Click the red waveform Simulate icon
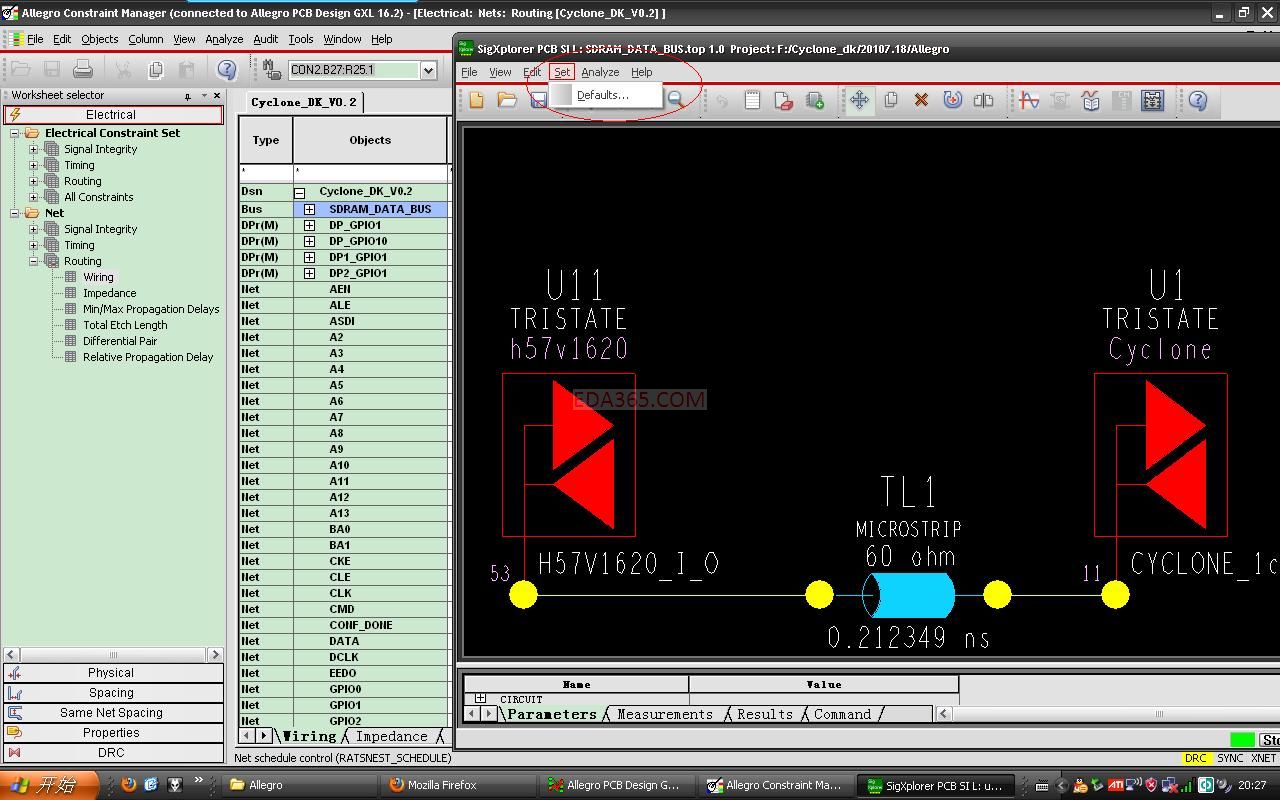Image resolution: width=1280 pixels, height=800 pixels. point(1028,100)
